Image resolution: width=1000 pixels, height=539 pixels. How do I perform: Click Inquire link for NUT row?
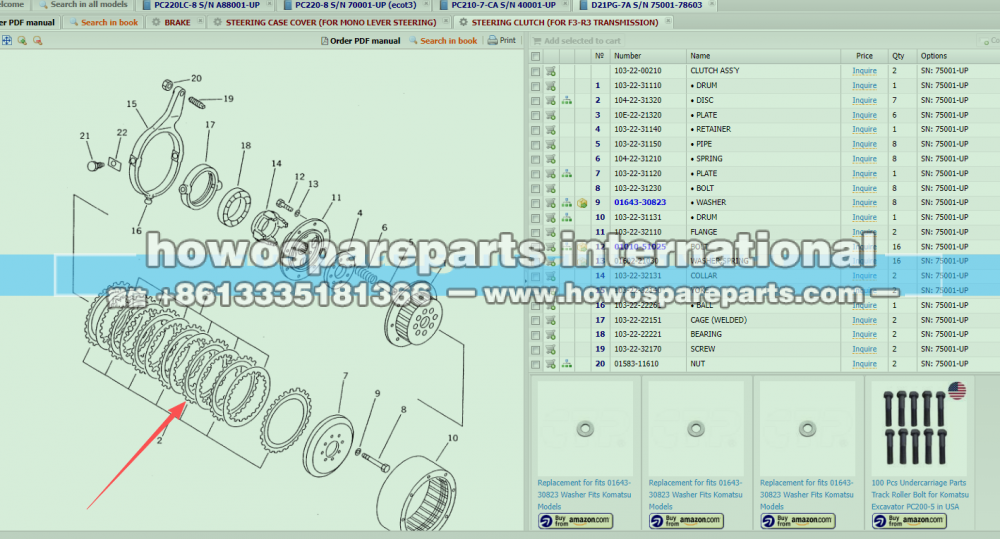(x=864, y=364)
